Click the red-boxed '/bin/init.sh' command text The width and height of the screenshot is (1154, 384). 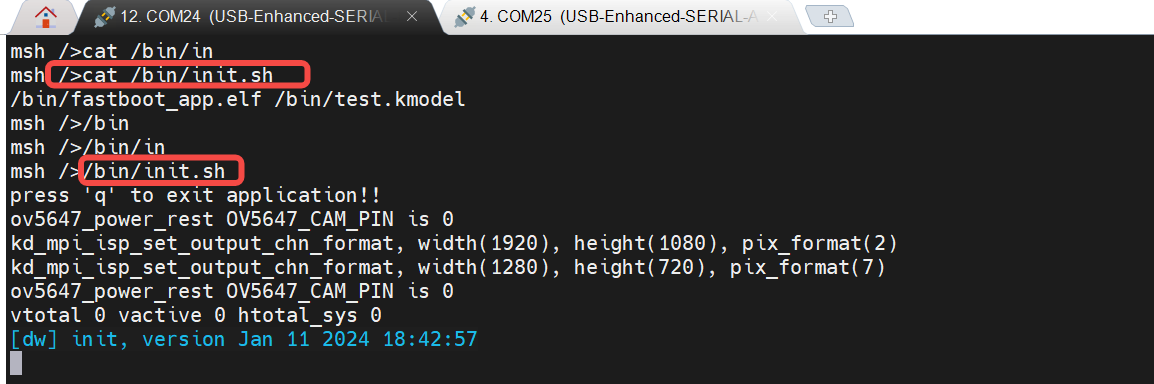(x=161, y=171)
